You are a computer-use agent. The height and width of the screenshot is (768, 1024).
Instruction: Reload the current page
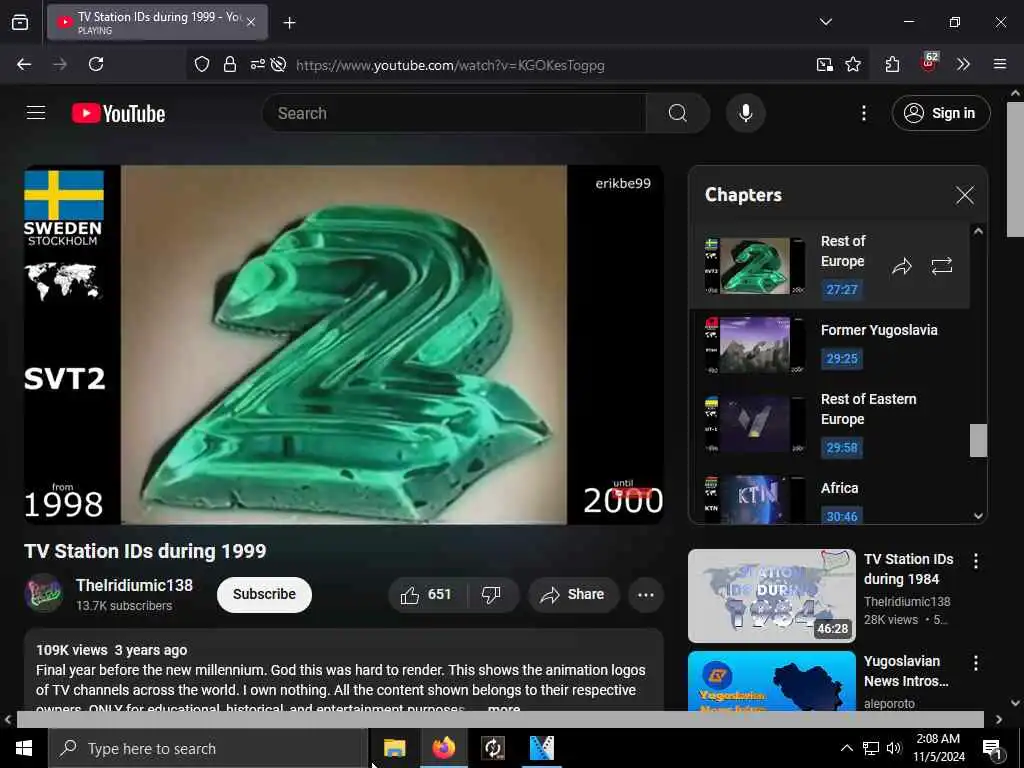[x=96, y=64]
